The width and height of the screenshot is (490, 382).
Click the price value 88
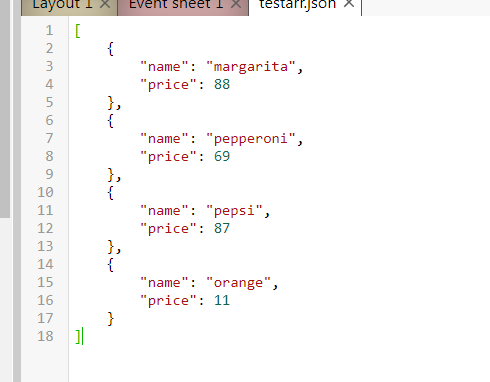point(222,84)
